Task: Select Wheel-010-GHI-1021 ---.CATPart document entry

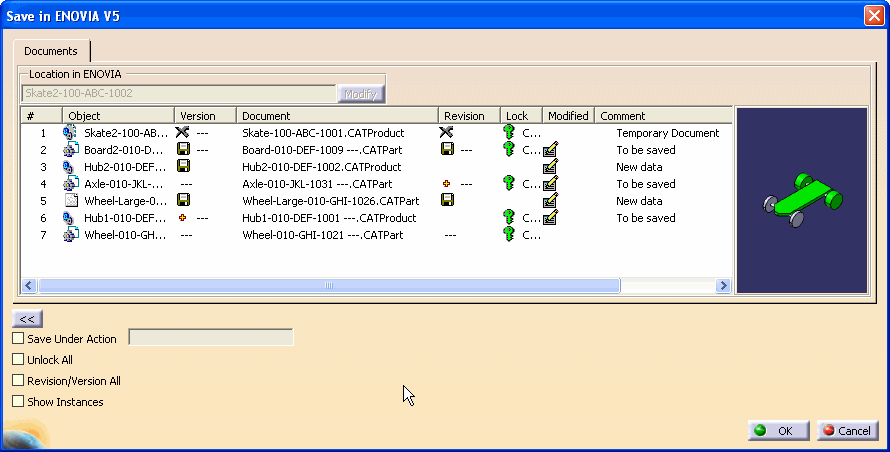Action: tap(322, 235)
